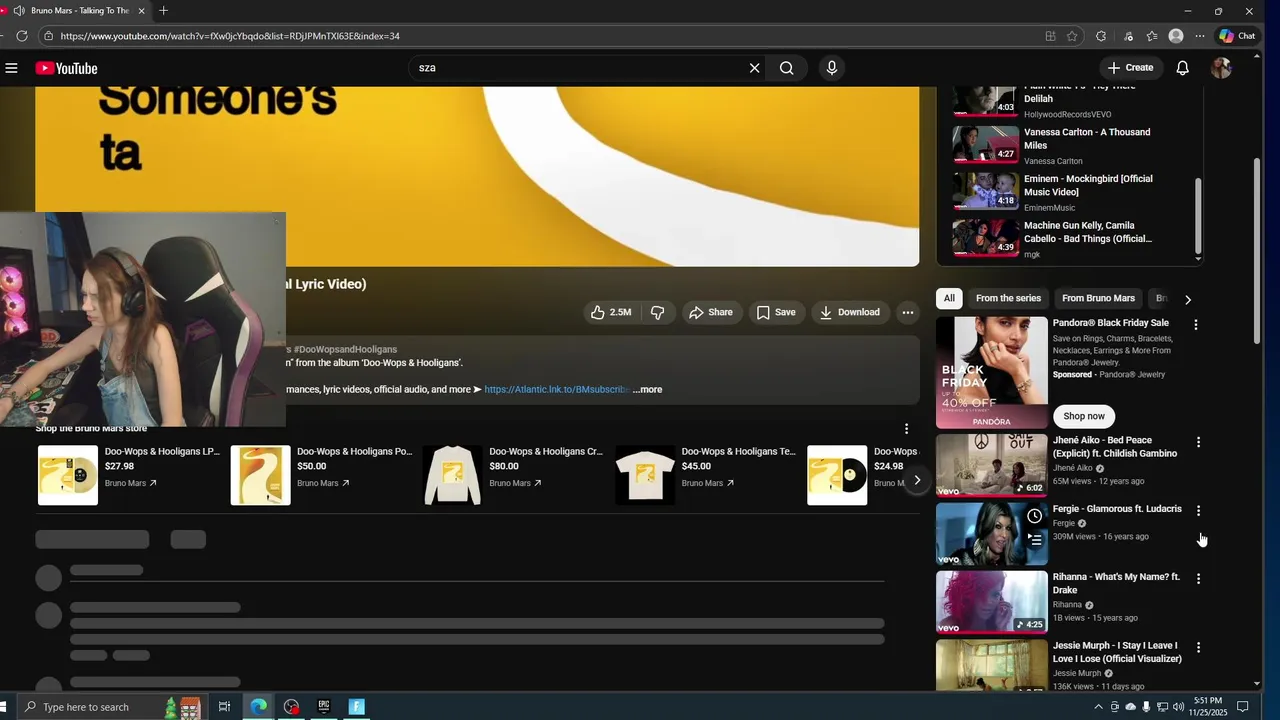The width and height of the screenshot is (1280, 720).
Task: Play Rihanna What's My Name thumbnail
Action: coord(991,602)
